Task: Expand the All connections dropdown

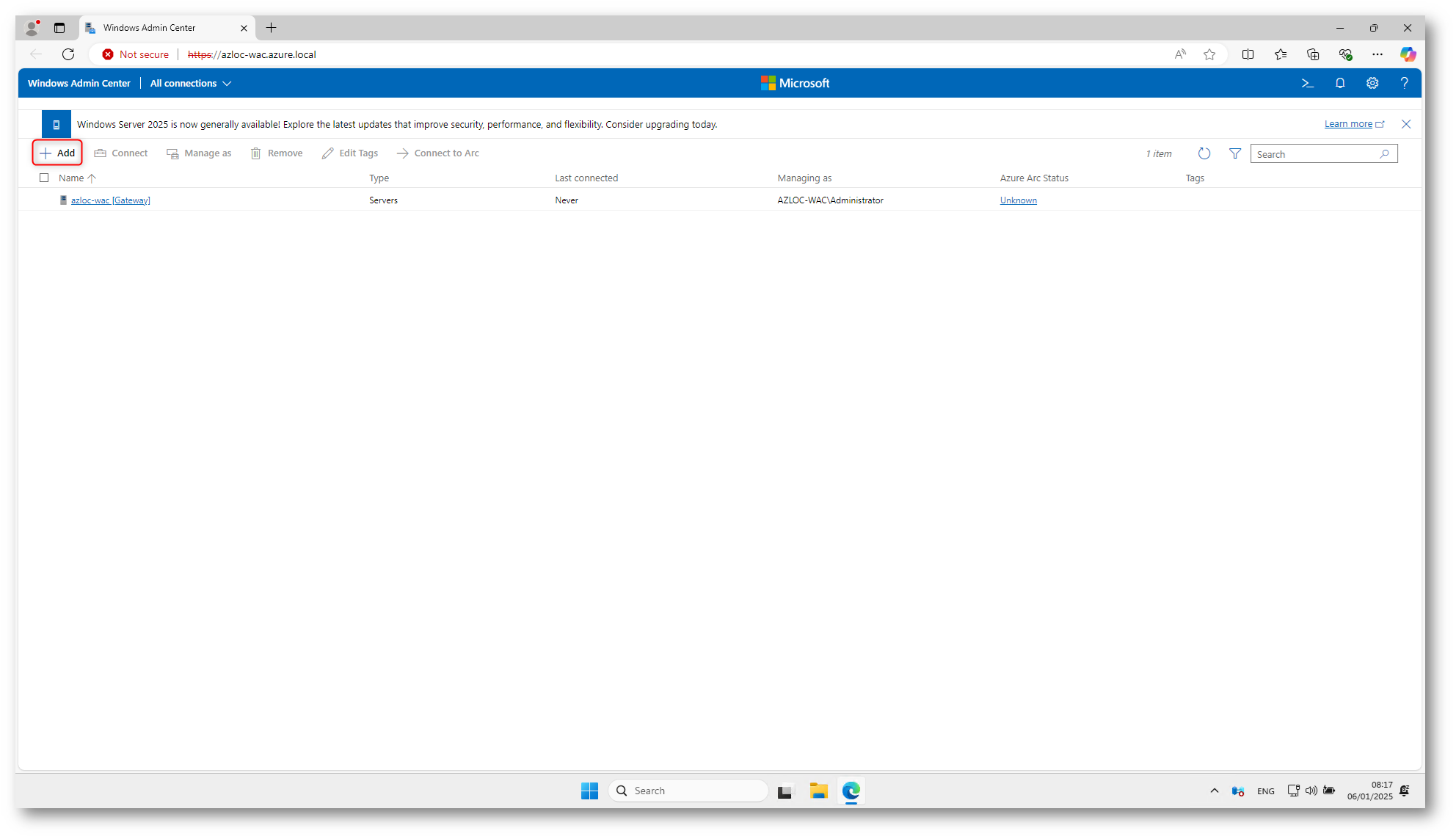Action: pyautogui.click(x=191, y=83)
